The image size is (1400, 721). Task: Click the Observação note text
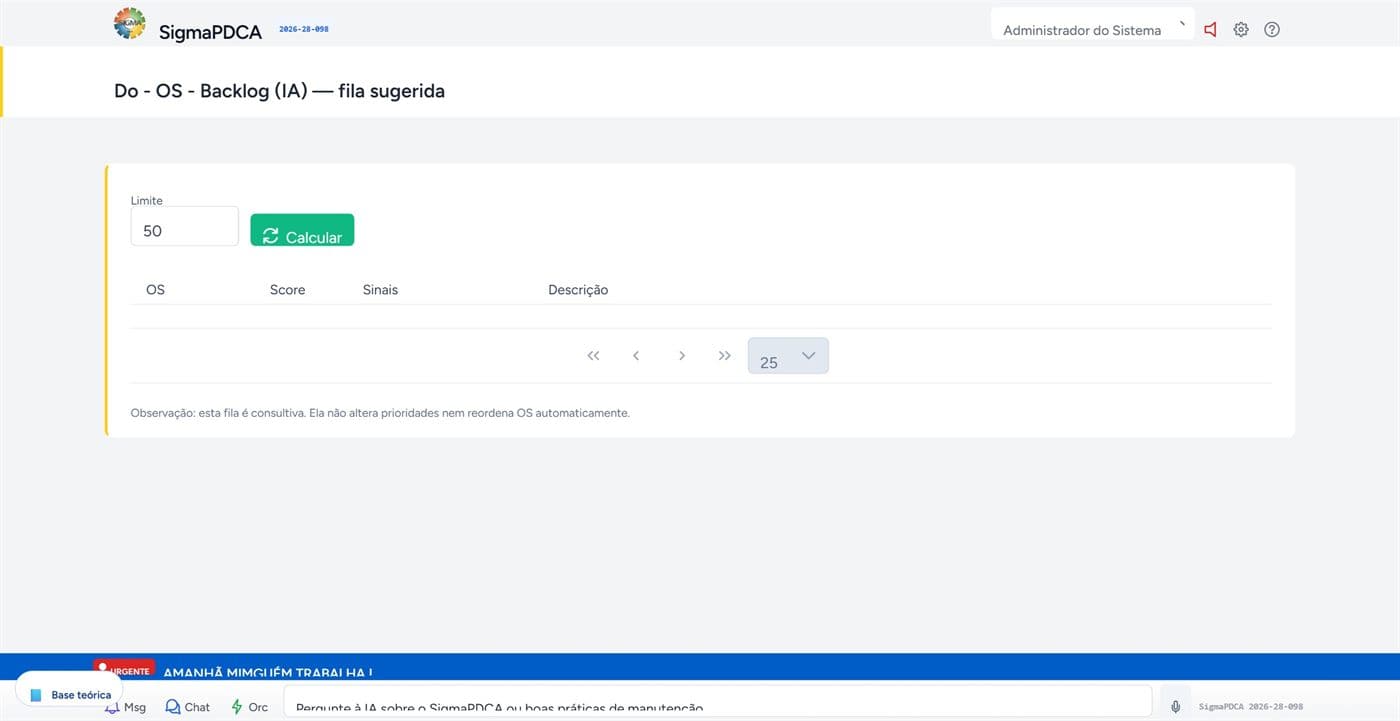point(380,413)
